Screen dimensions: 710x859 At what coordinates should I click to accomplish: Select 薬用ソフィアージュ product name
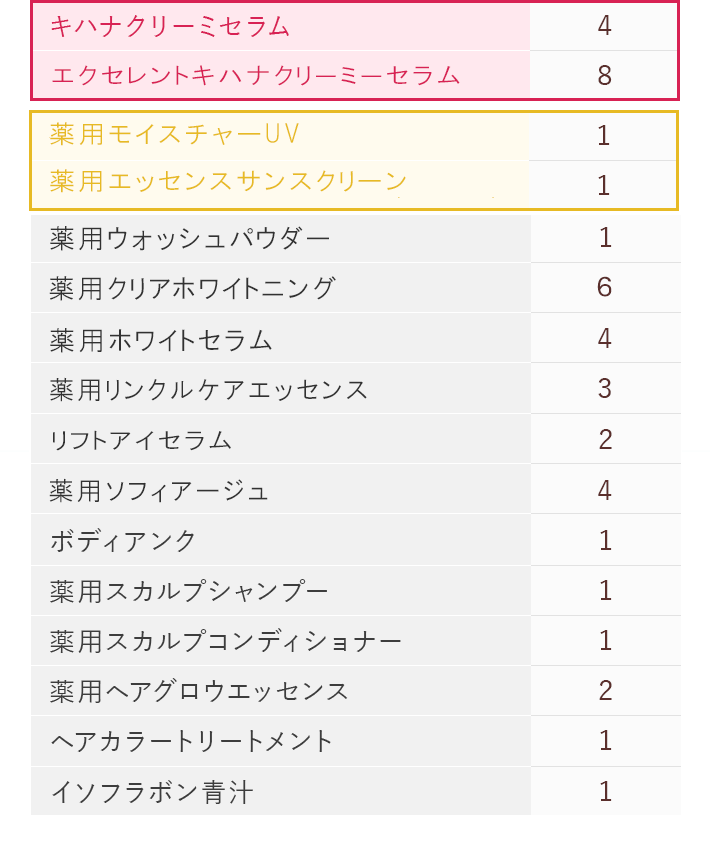159,490
